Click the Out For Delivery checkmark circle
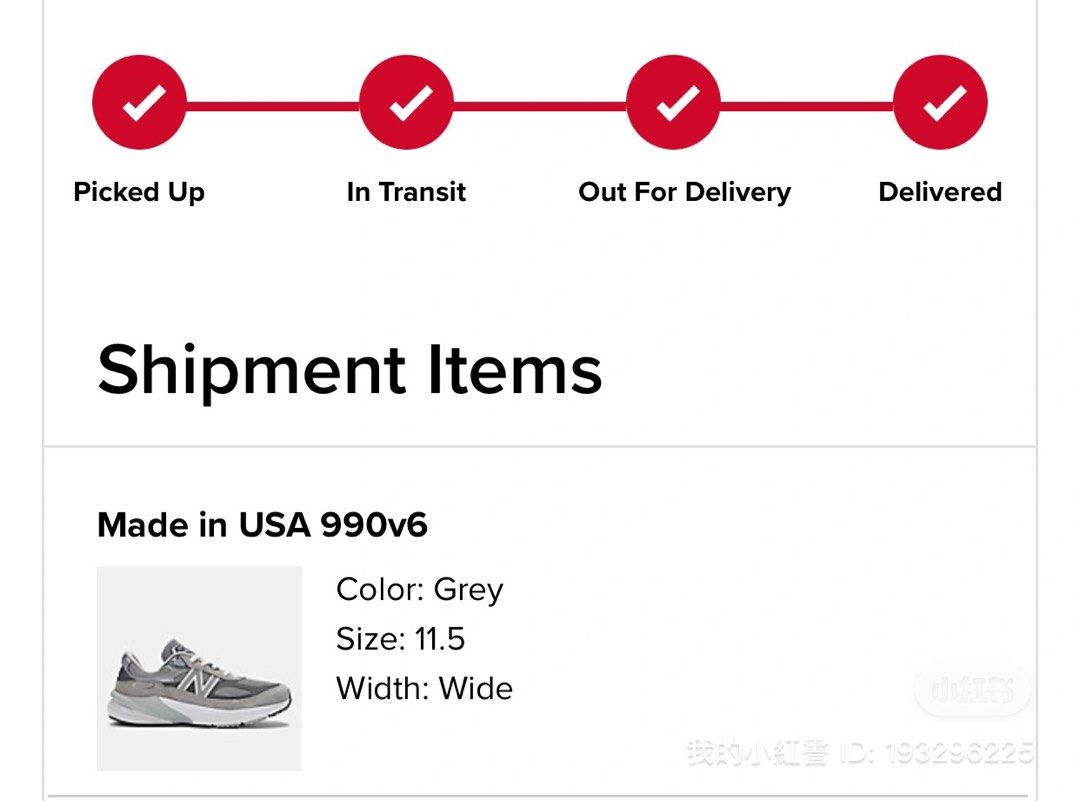 (x=673, y=102)
